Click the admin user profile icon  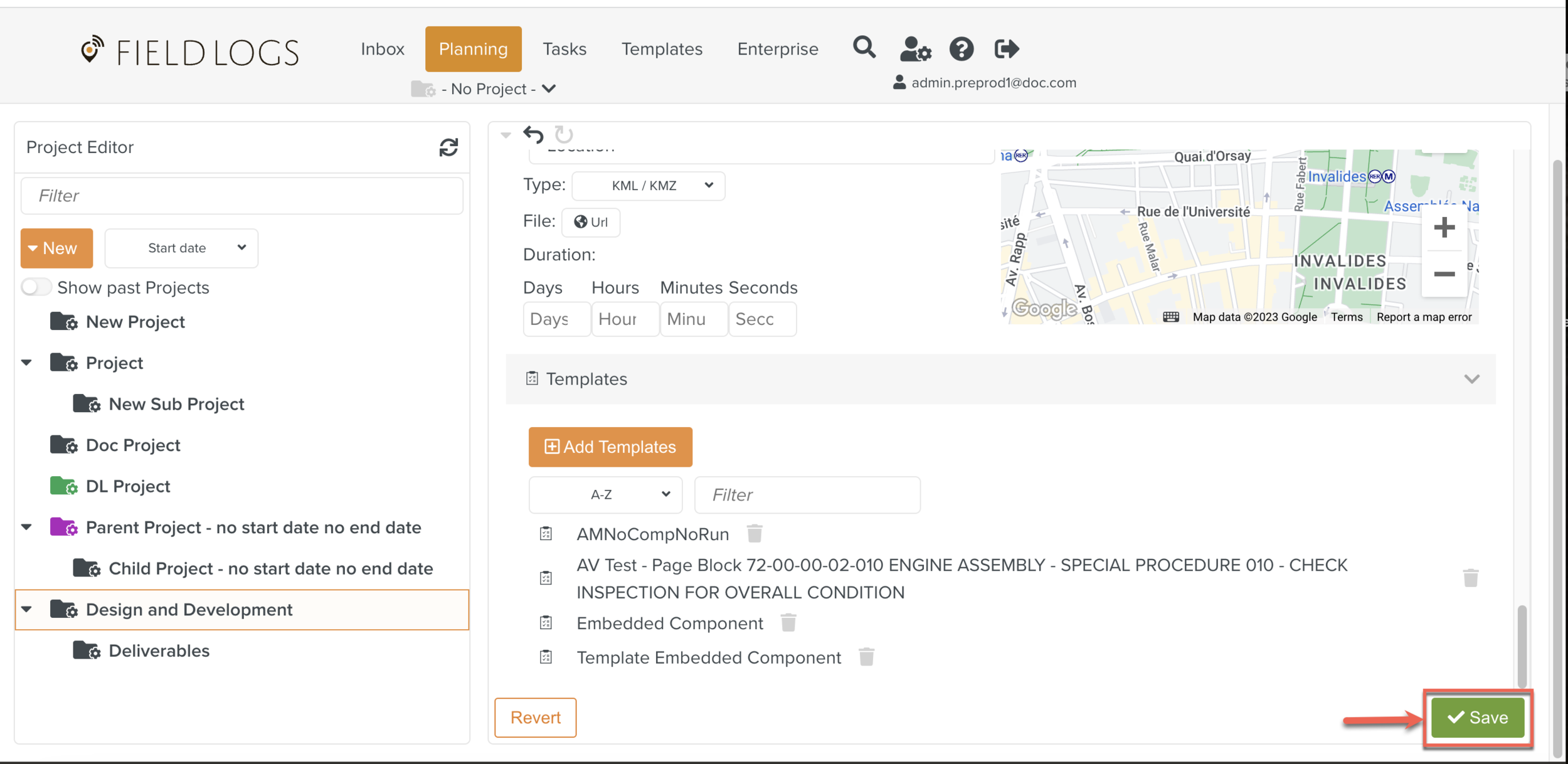coord(899,82)
